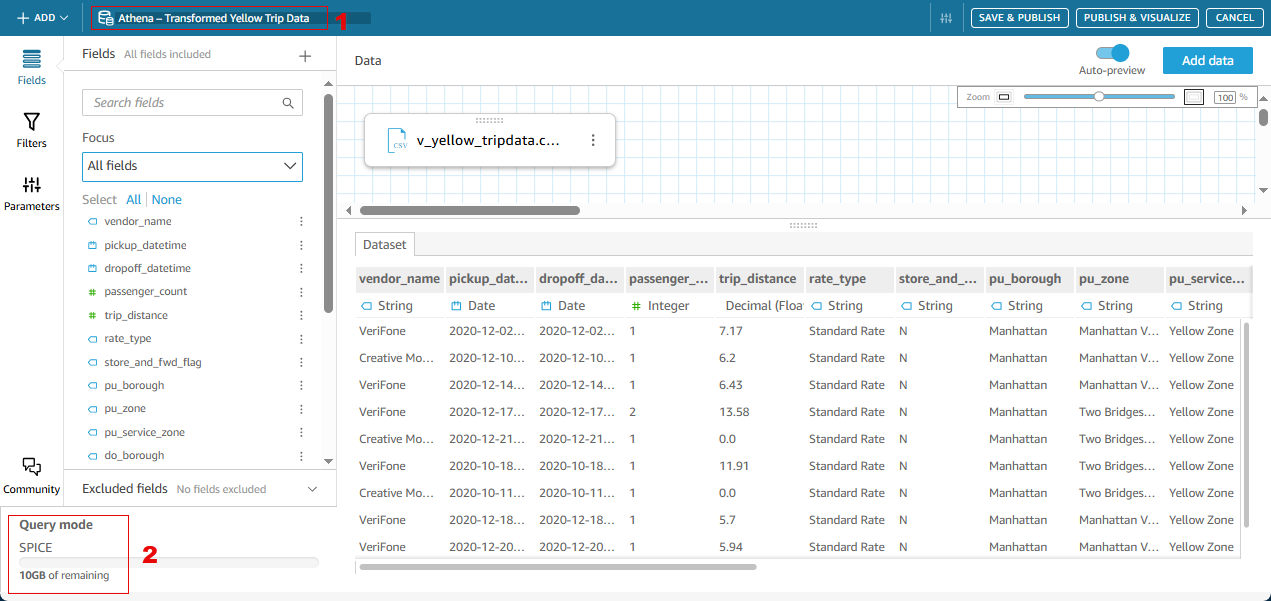This screenshot has width=1271, height=601.
Task: Click the pu_zone column header
Action: coord(1119,279)
